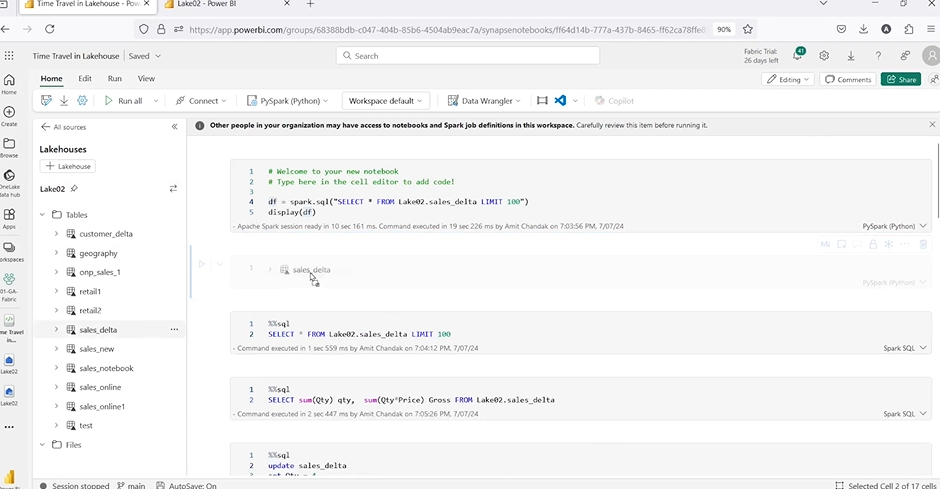Collapse the Tables tree folder
Image resolution: width=940 pixels, height=489 pixels.
[x=42, y=215]
